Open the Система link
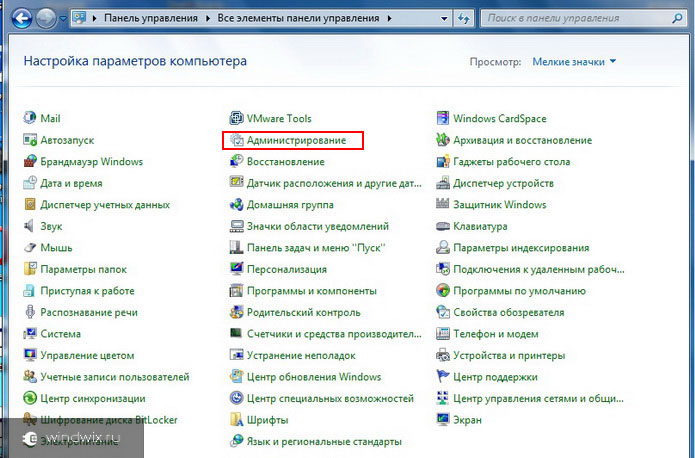This screenshot has height=458, width=695. [61, 334]
